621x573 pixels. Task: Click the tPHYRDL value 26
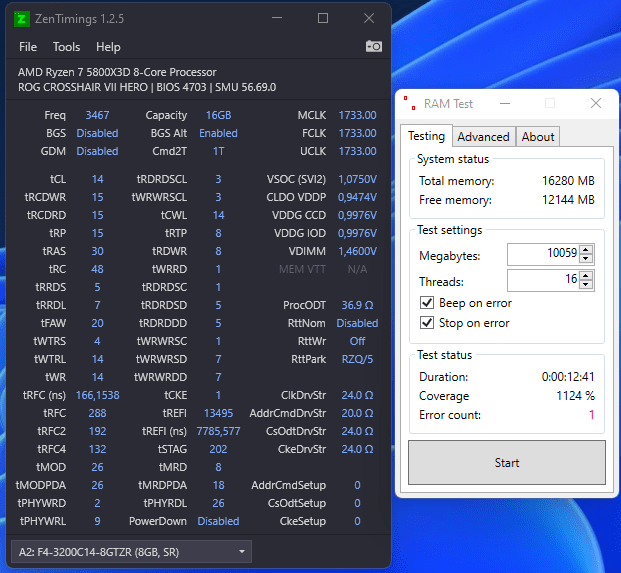[x=218, y=503]
